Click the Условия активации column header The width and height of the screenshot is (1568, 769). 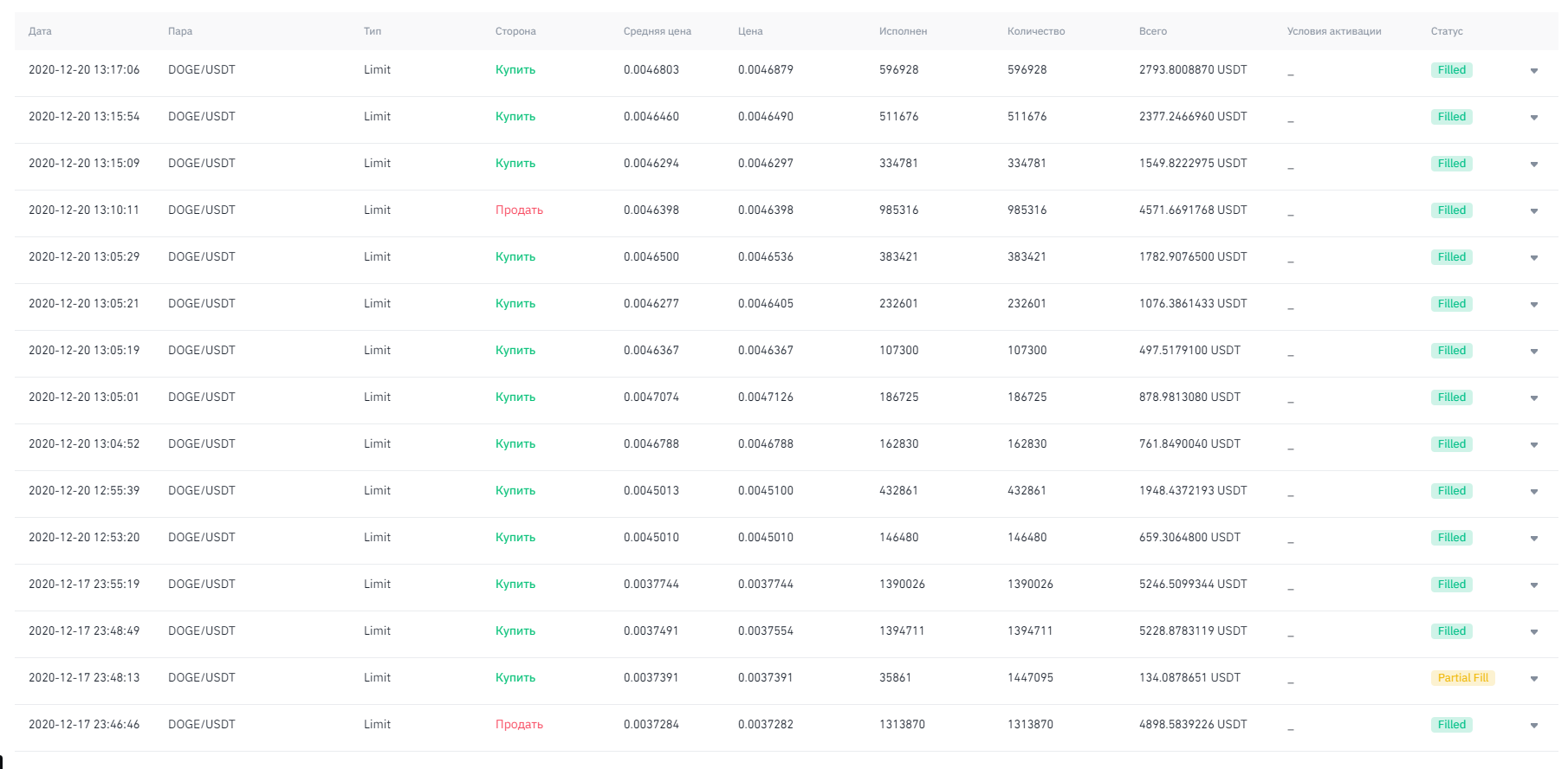pyautogui.click(x=1334, y=31)
